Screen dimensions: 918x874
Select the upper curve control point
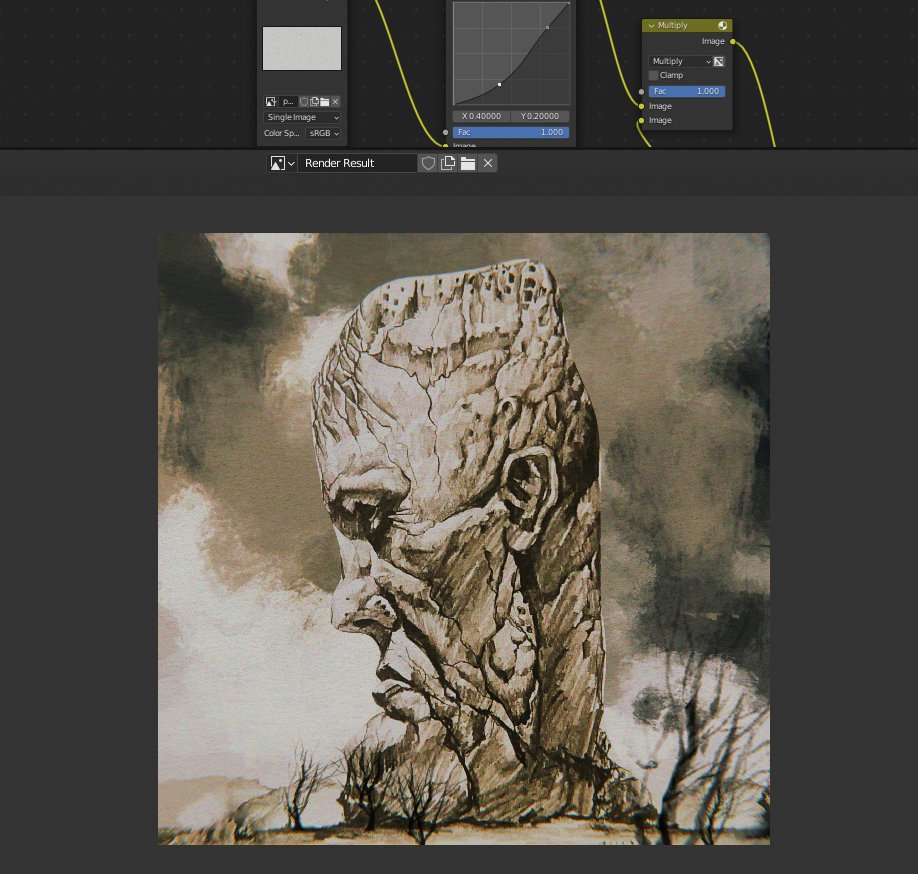tap(547, 28)
